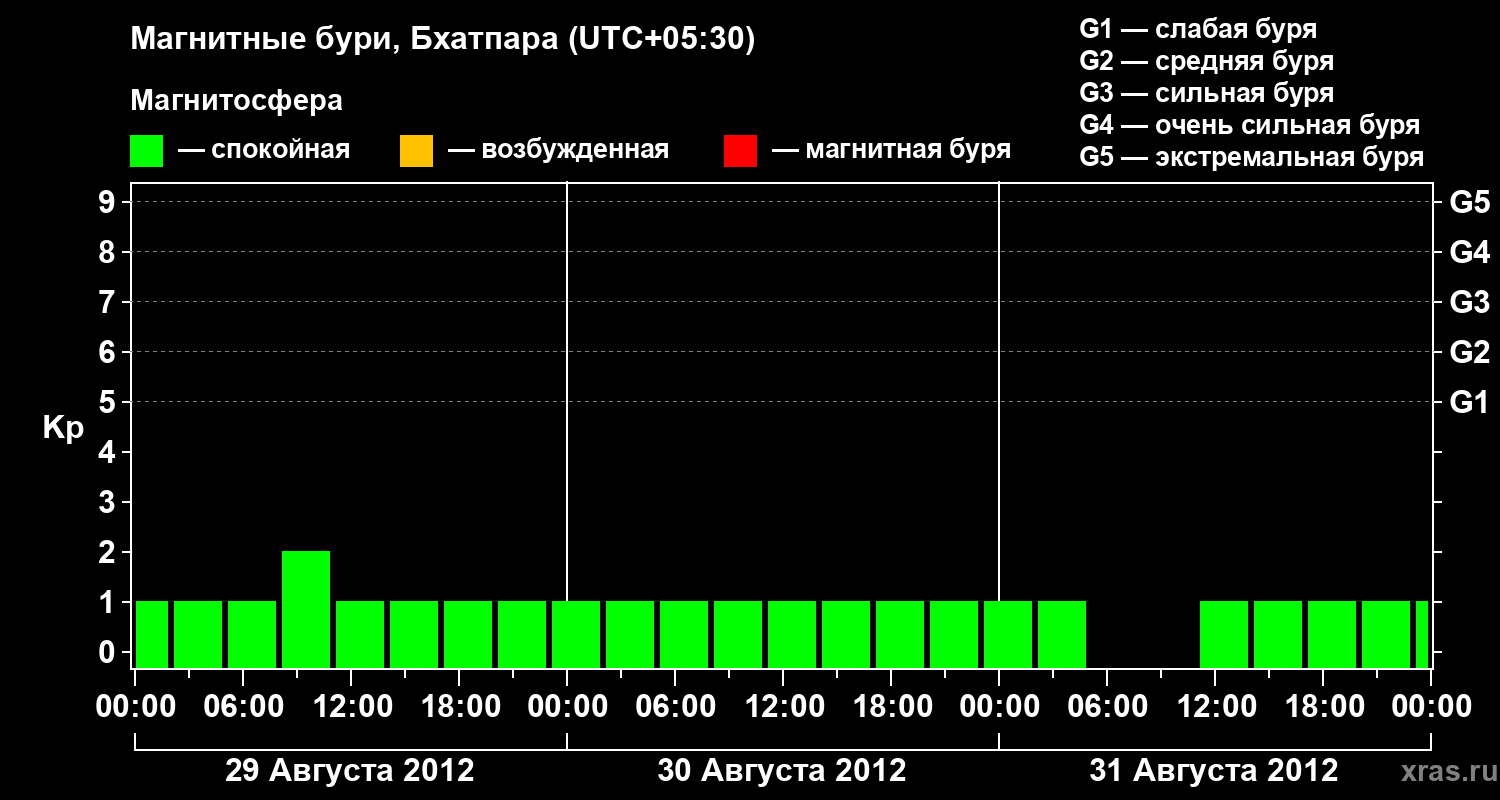Click the red magnetic storm legend swatch

tap(740, 151)
